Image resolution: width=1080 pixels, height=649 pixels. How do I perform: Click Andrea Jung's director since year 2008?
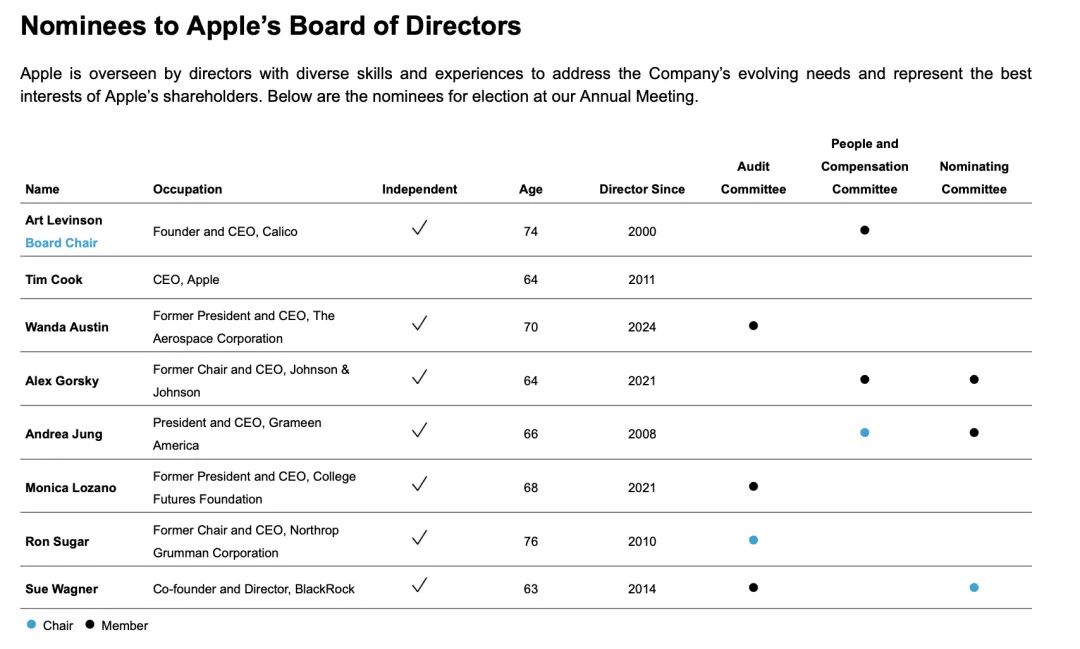click(x=642, y=434)
